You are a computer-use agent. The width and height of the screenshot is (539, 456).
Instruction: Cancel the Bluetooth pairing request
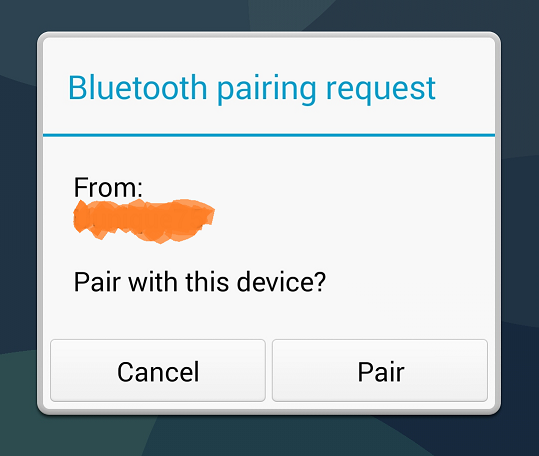[x=158, y=370]
